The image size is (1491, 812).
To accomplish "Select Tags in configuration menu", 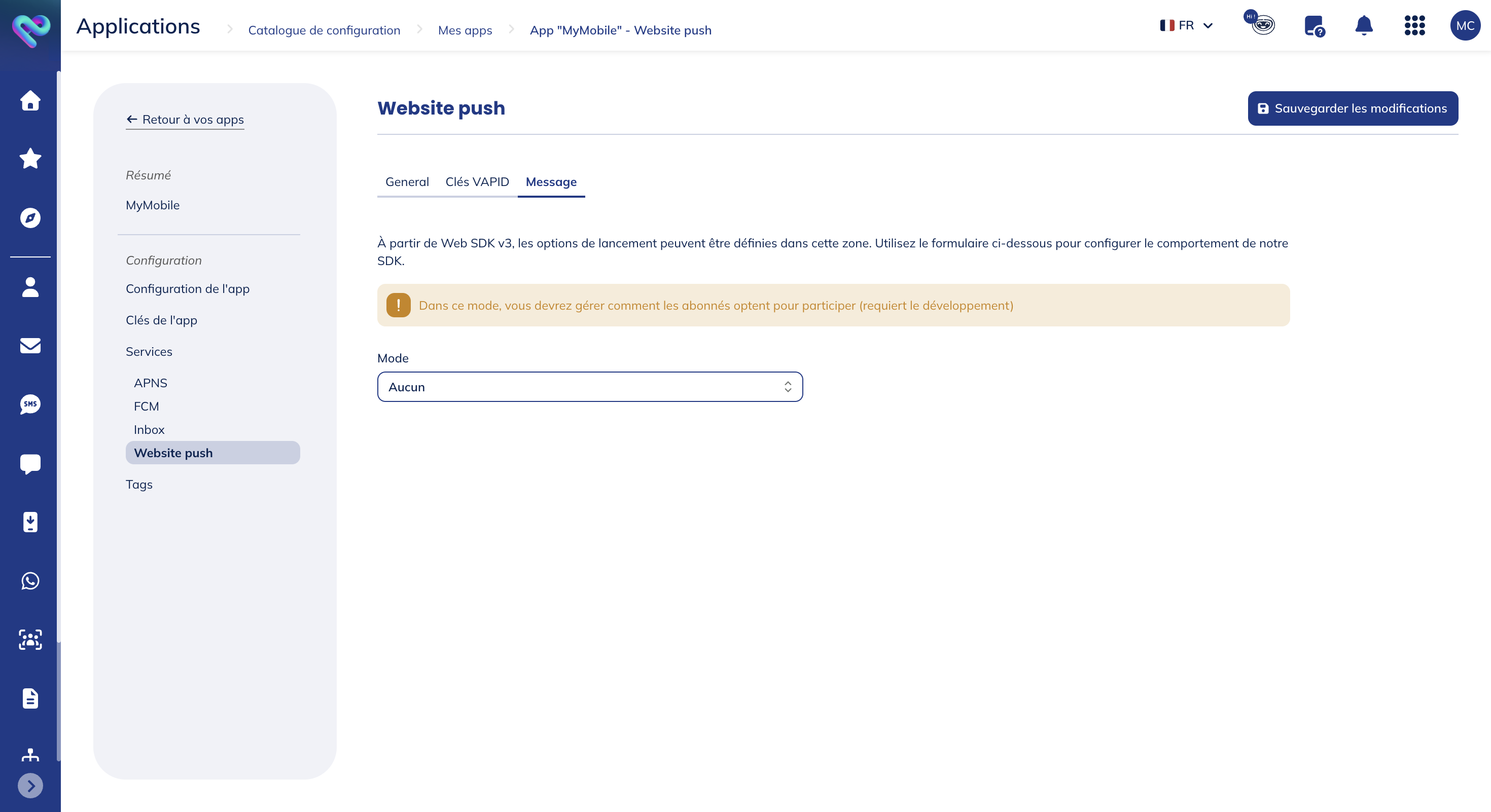I will [139, 484].
